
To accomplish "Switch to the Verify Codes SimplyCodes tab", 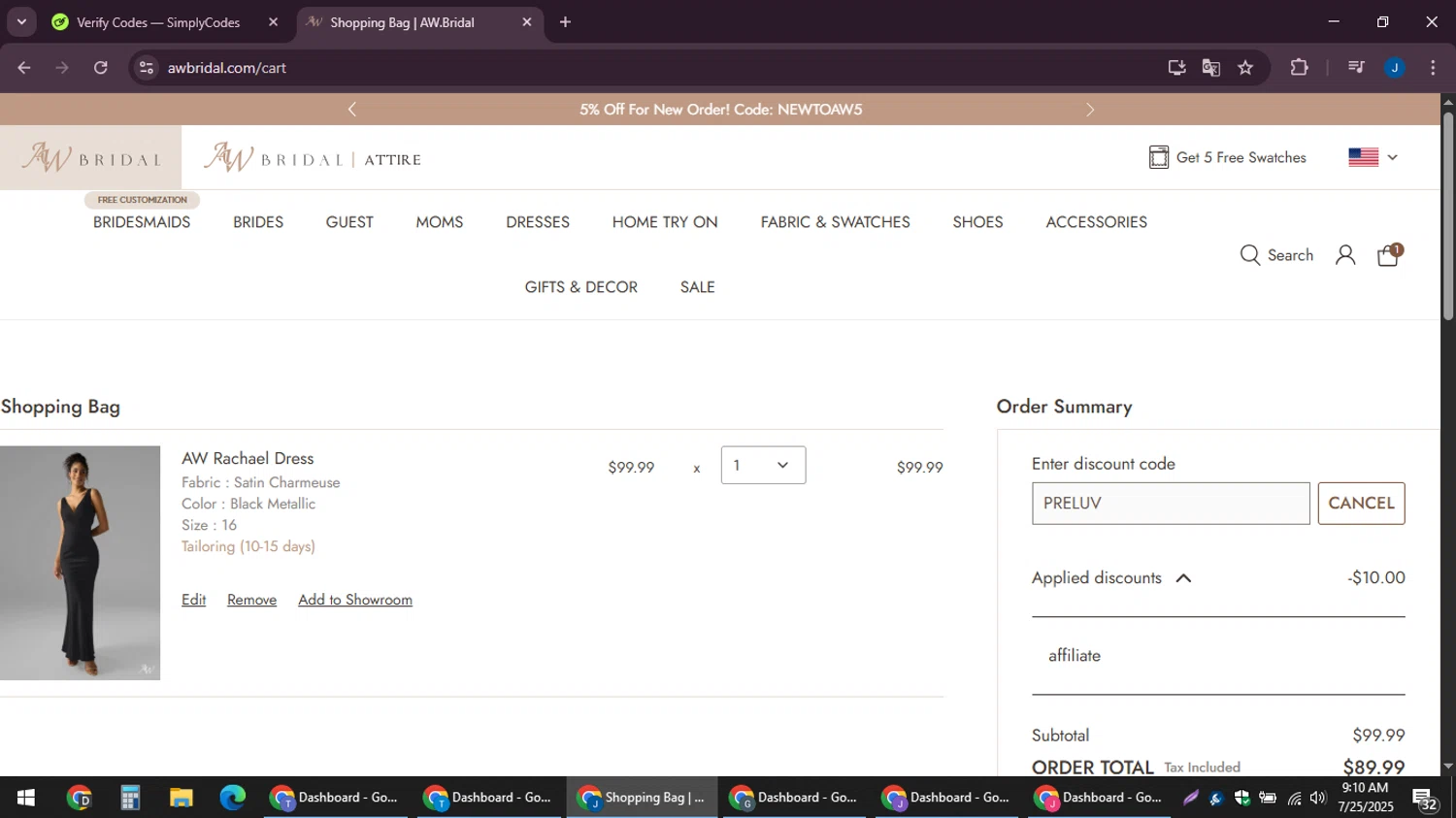I will click(158, 22).
